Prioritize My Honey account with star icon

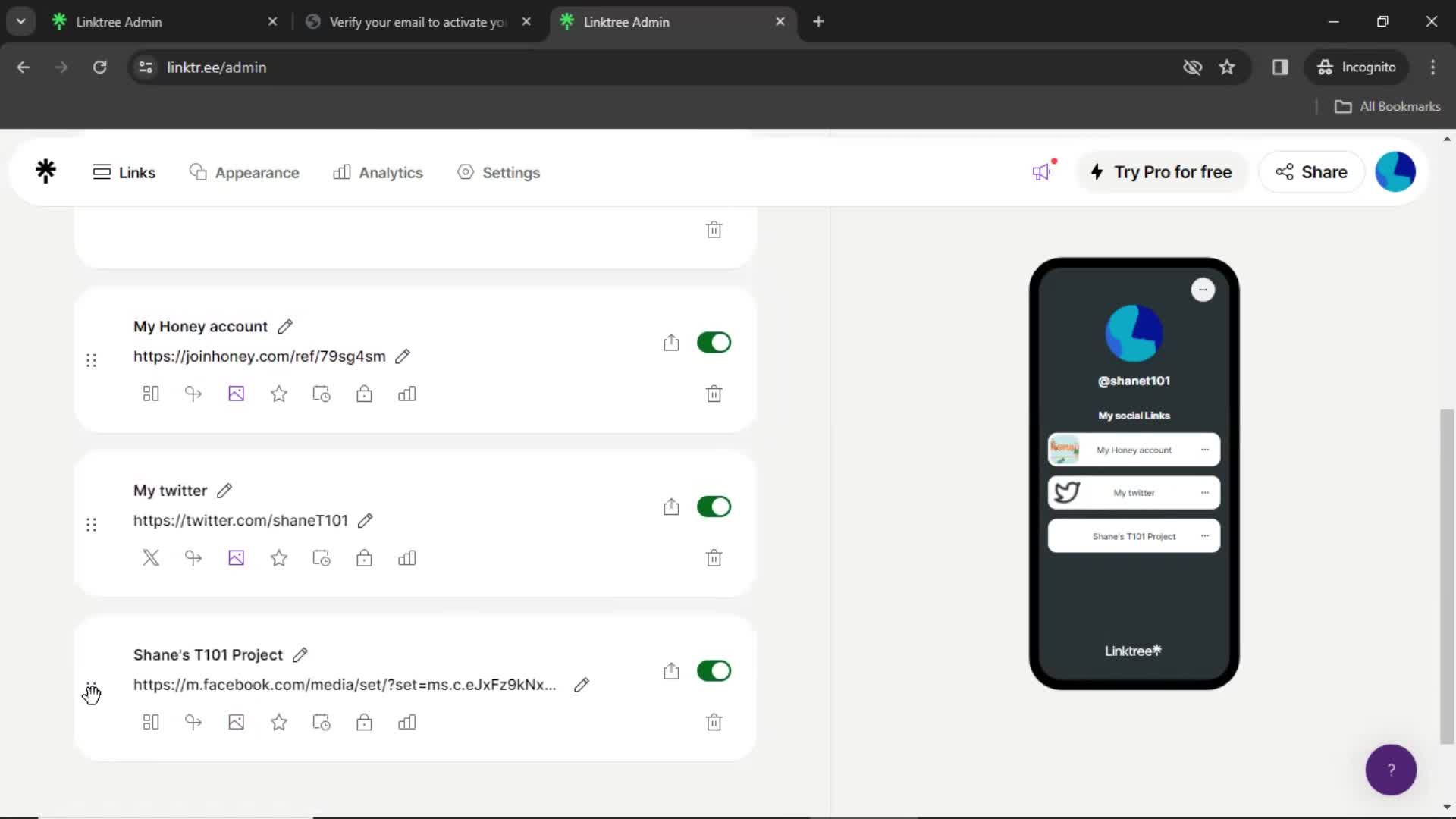[x=279, y=394]
